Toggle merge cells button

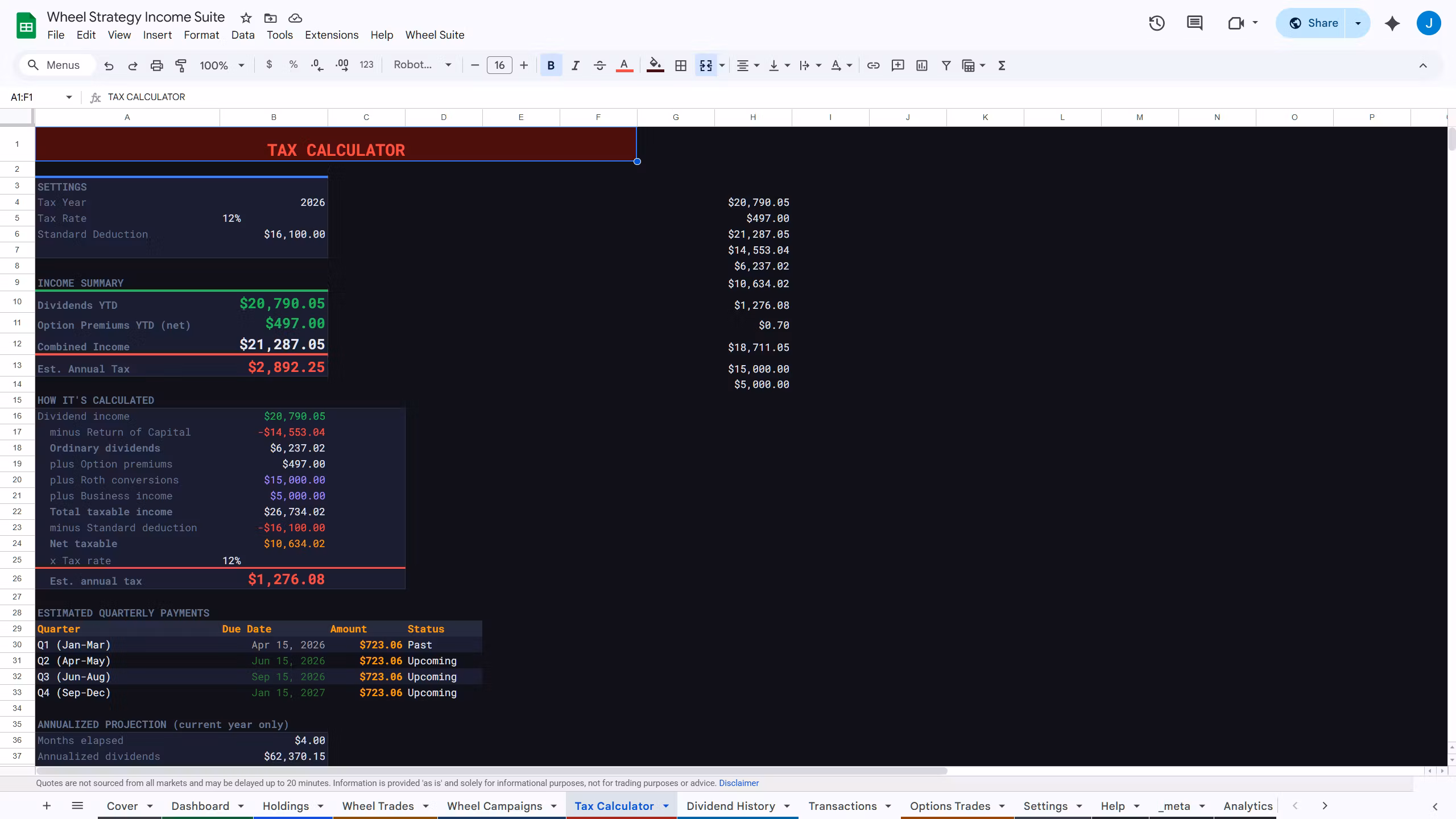click(x=706, y=65)
